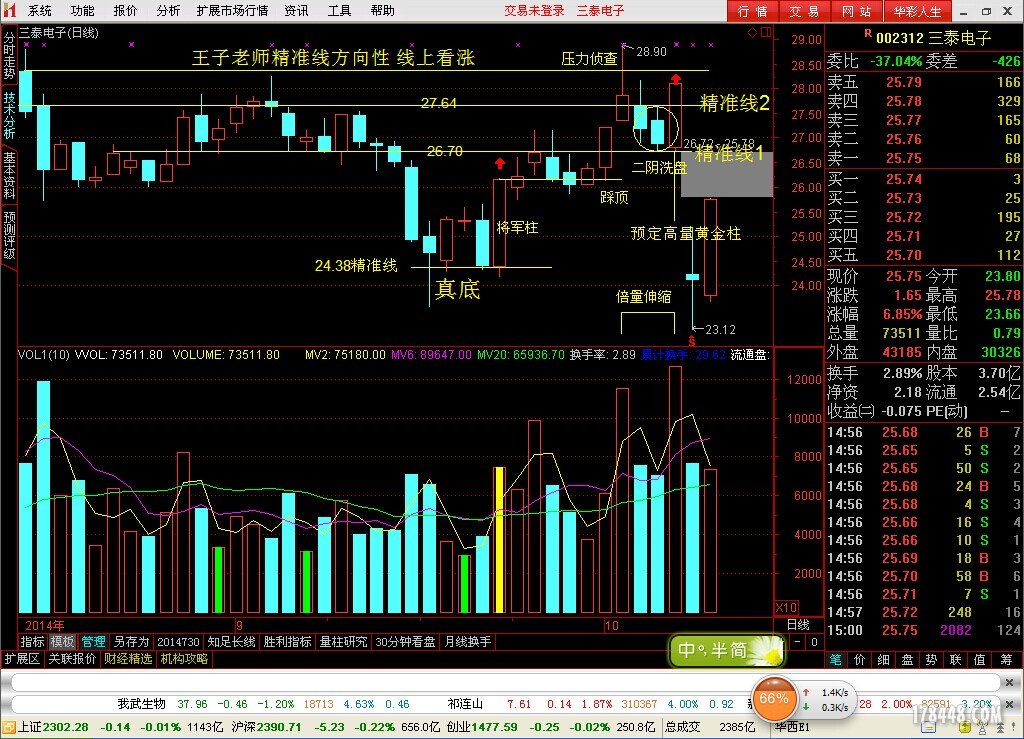Click the diamond icon above the price axis
The height and width of the screenshot is (739, 1024).
752,32
